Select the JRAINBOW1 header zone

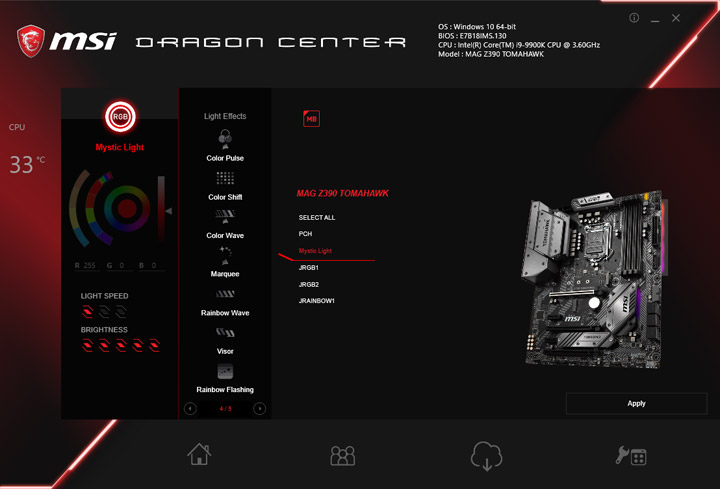pos(317,301)
